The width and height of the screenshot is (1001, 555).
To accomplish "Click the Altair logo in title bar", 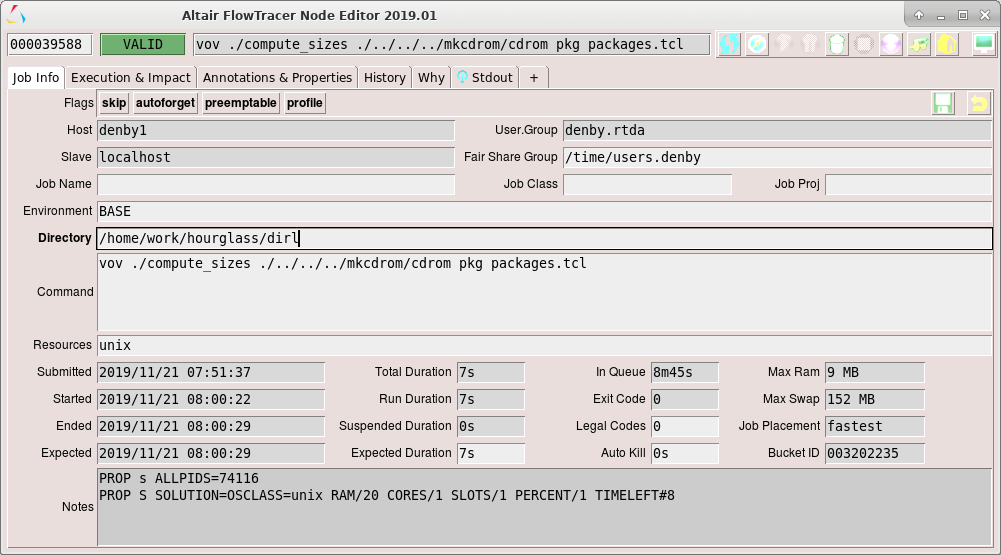I will point(17,15).
